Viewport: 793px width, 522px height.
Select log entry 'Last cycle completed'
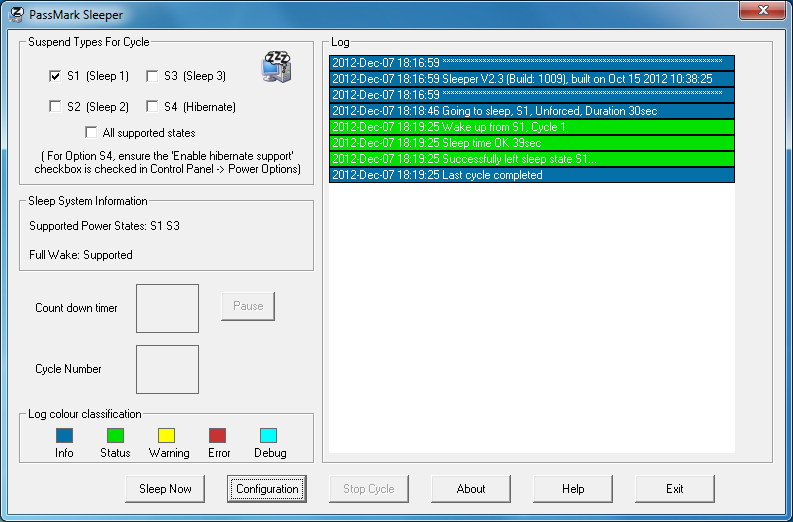click(x=532, y=175)
